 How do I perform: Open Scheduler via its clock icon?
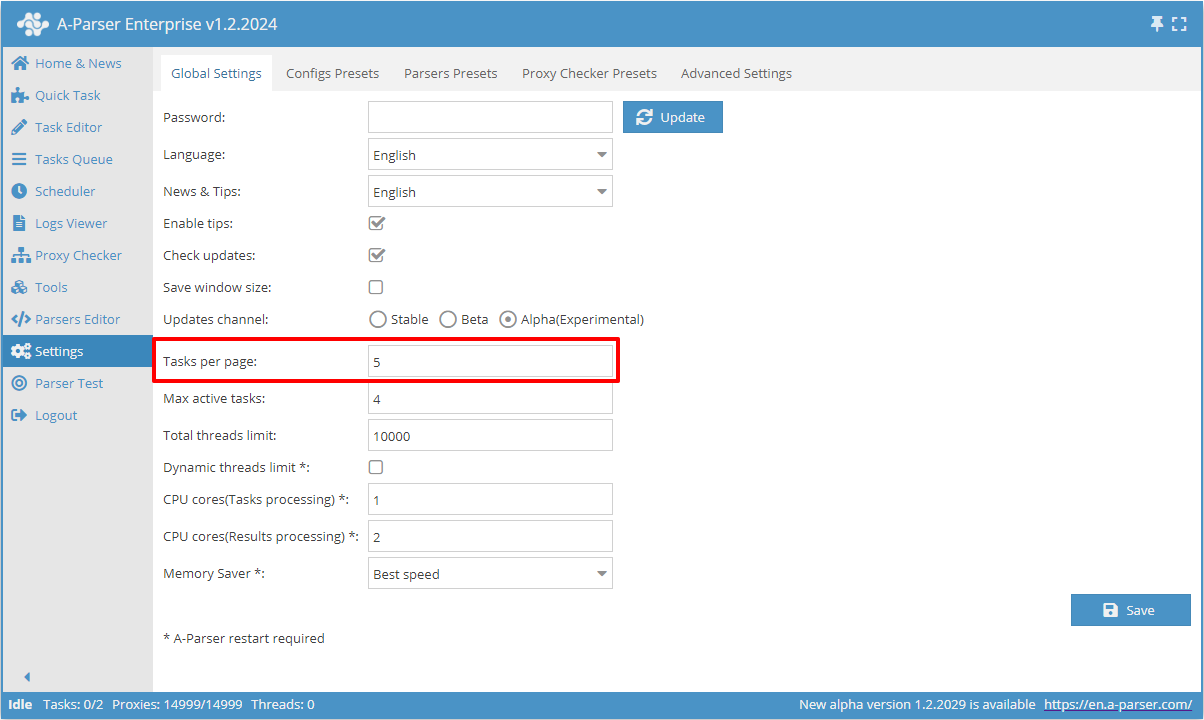click(19, 191)
